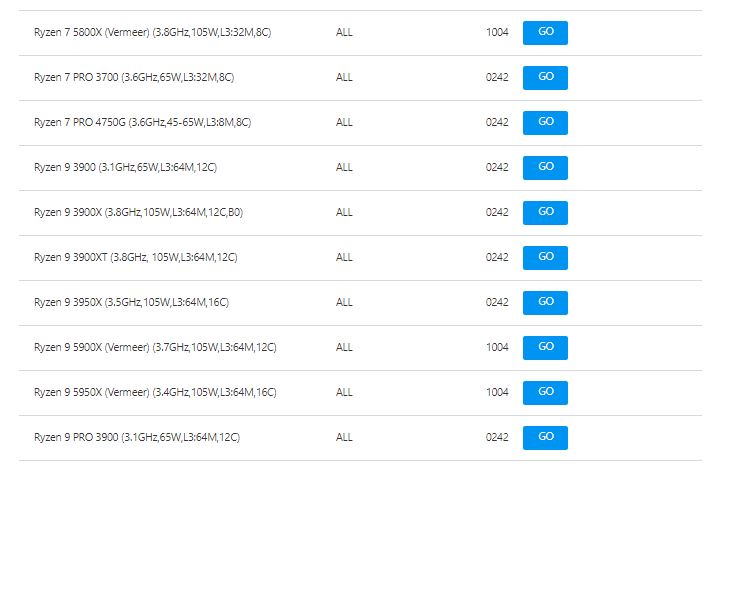Click 0242 in Ryzen 9 PRO 3900 row
750x600 pixels.
pyautogui.click(x=497, y=437)
